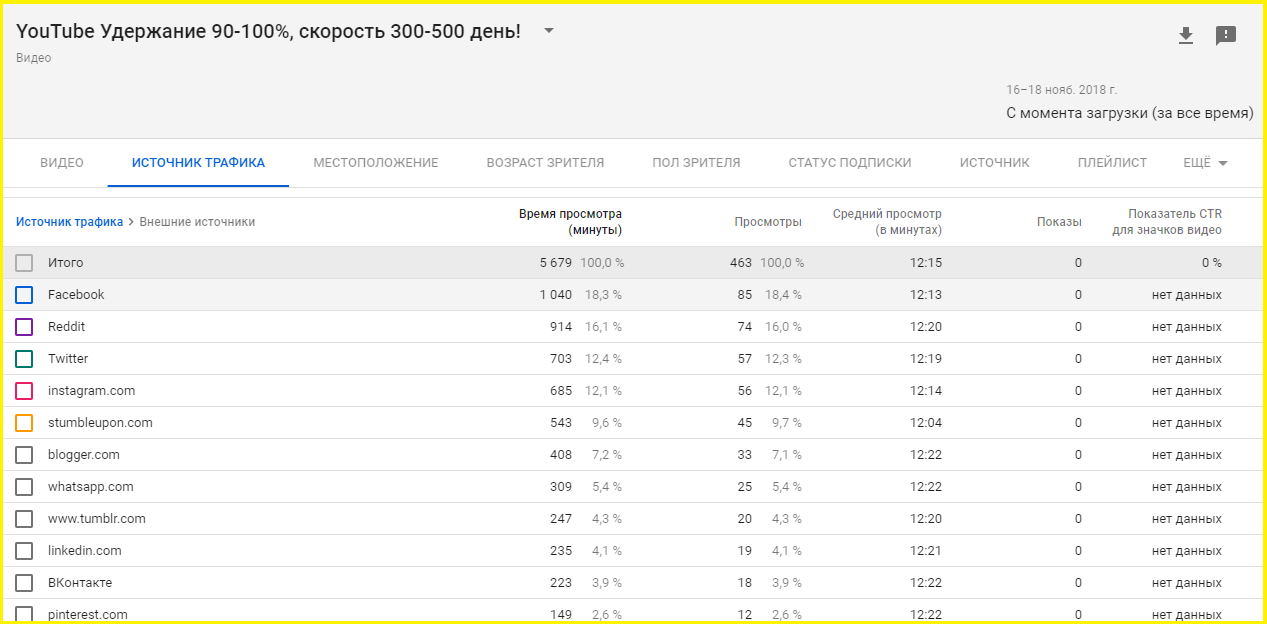This screenshot has height=624, width=1267.
Task: Click Facebook watch time value 1 040
Action: coord(556,295)
